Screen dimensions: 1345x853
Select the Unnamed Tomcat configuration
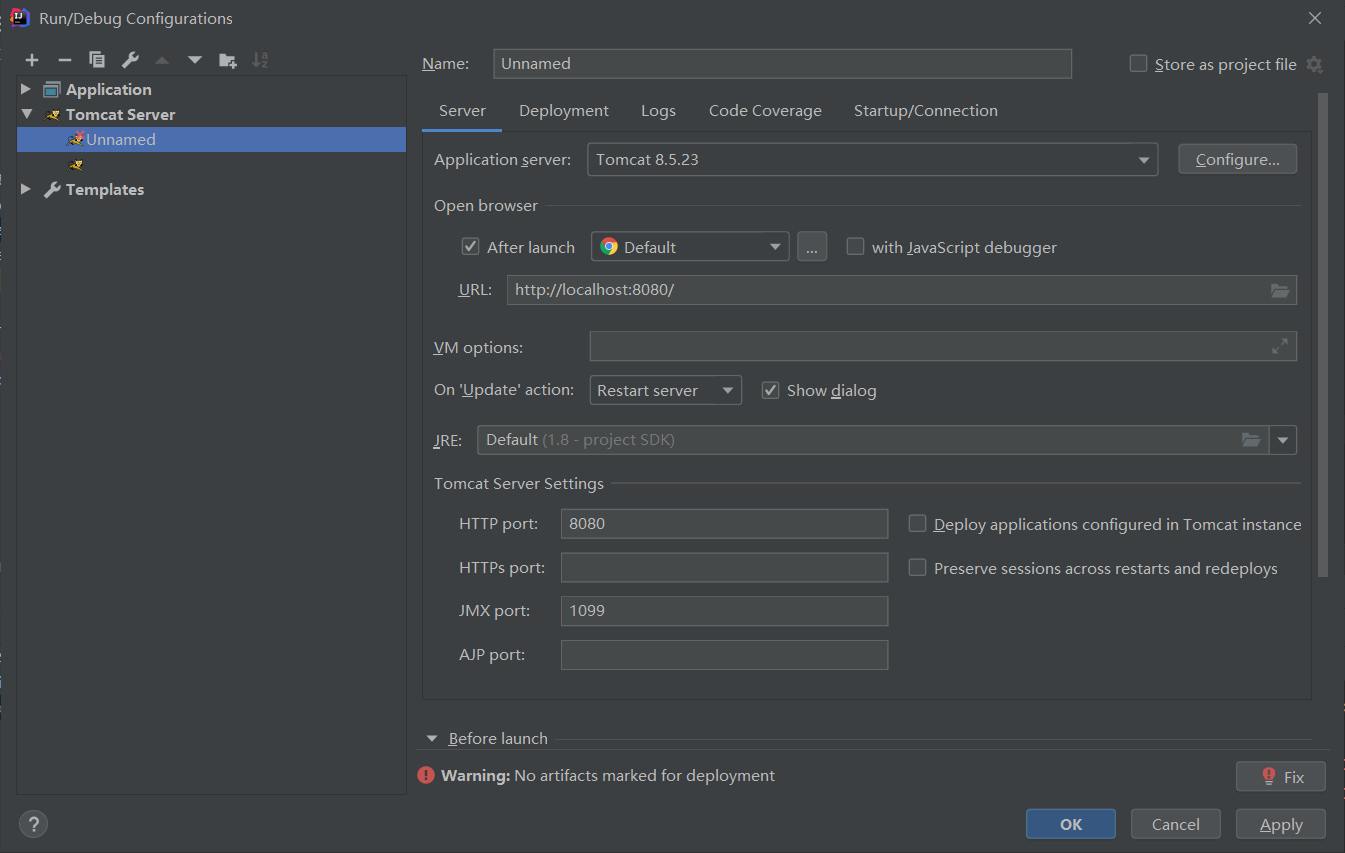(211, 139)
